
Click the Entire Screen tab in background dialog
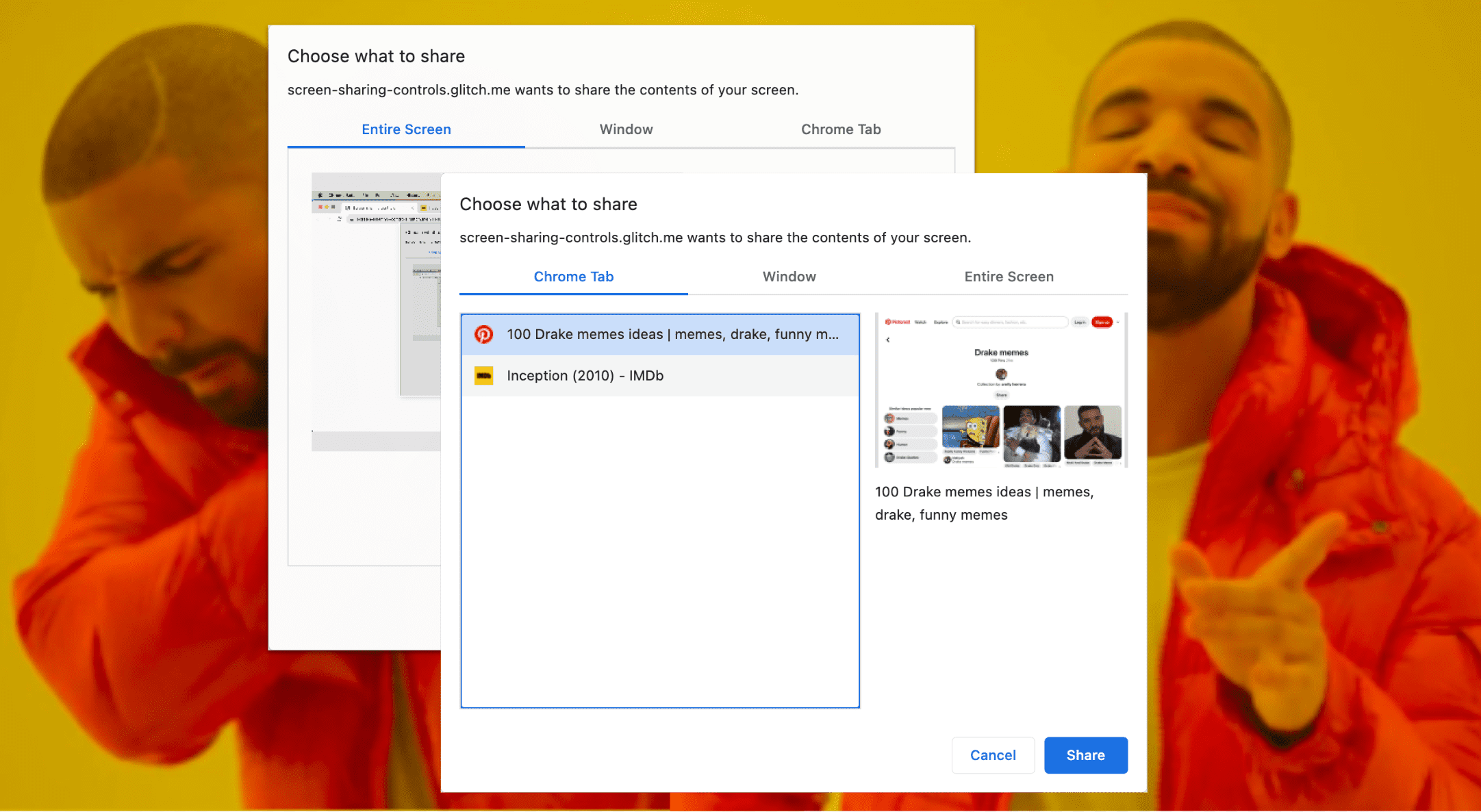coord(407,128)
